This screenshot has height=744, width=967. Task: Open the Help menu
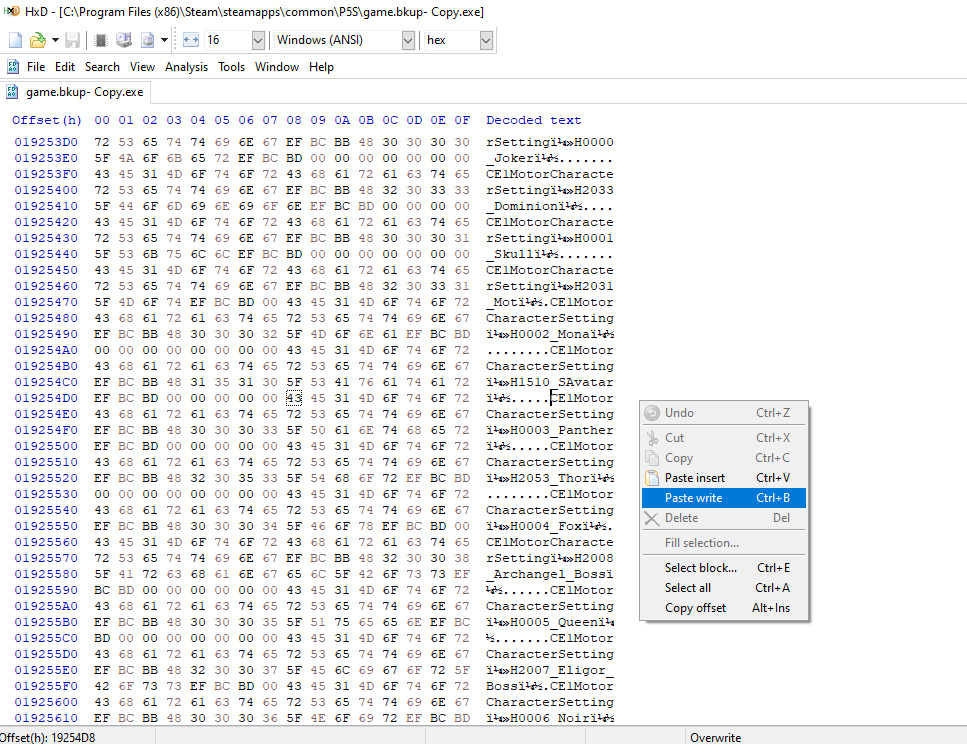(321, 67)
